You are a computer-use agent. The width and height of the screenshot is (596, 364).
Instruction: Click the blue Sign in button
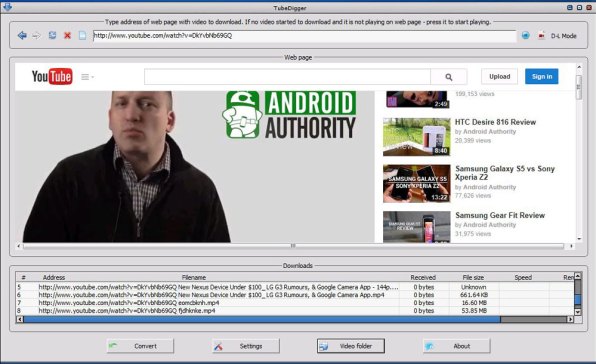click(x=542, y=76)
